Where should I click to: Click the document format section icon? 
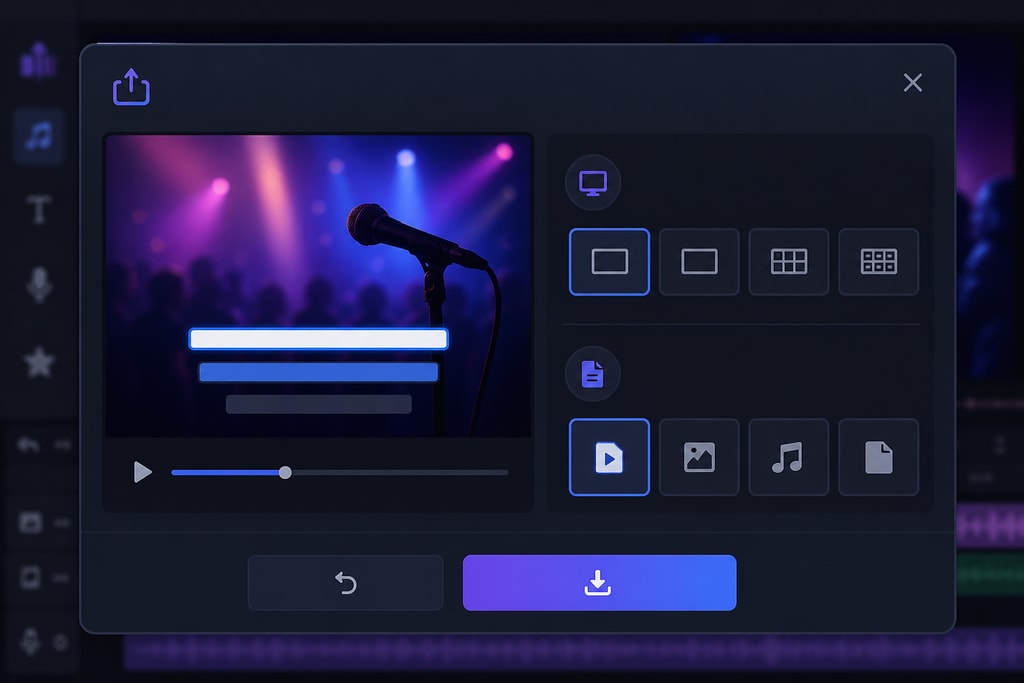point(592,374)
